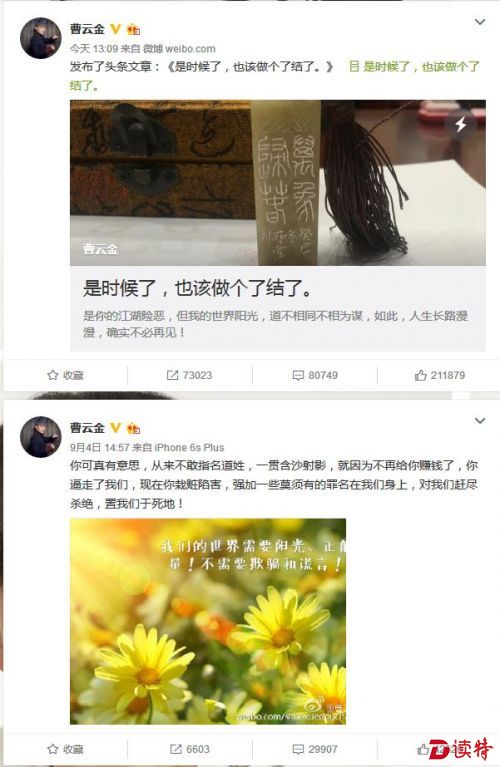Open the 曹云金 username on the first post
500x767 pixels.
point(87,29)
